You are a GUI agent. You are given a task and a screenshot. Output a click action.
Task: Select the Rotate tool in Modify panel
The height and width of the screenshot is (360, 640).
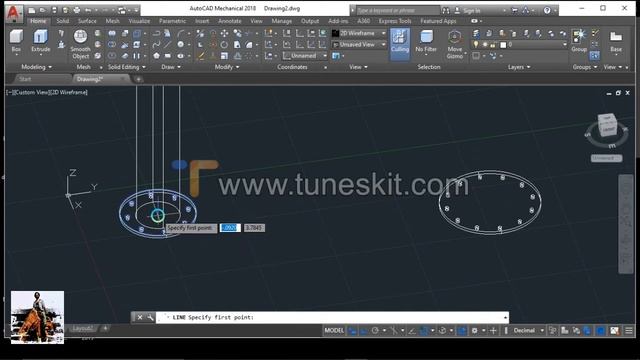(224, 44)
